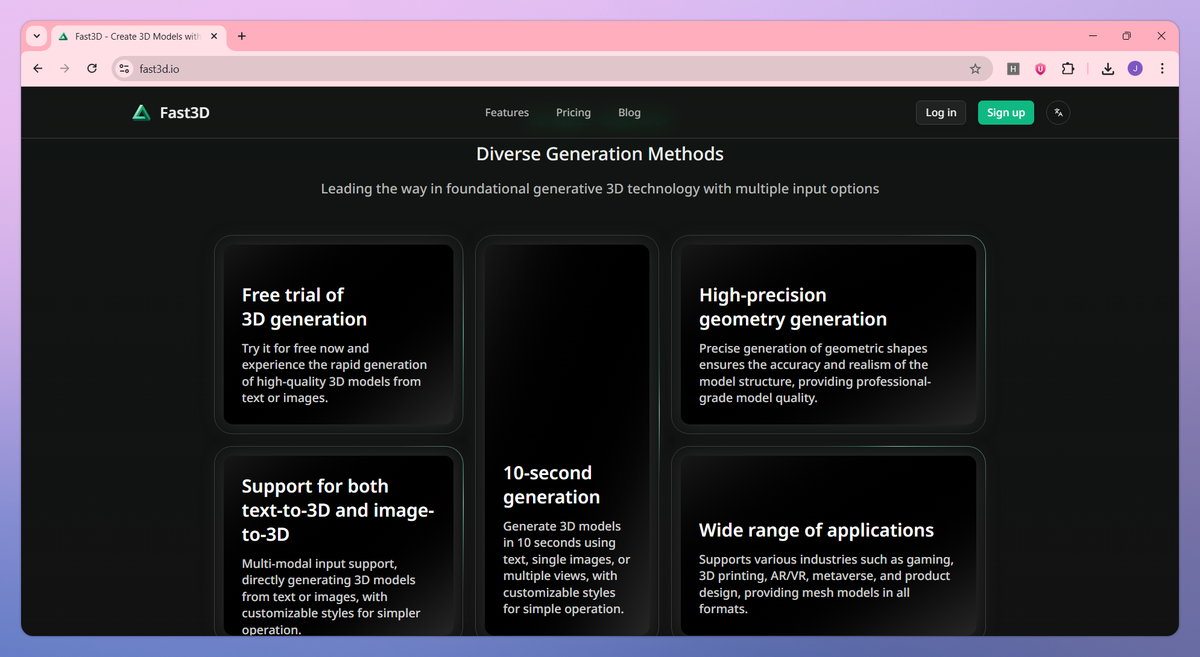Restore down the browser window
This screenshot has height=657, width=1200.
click(x=1126, y=36)
